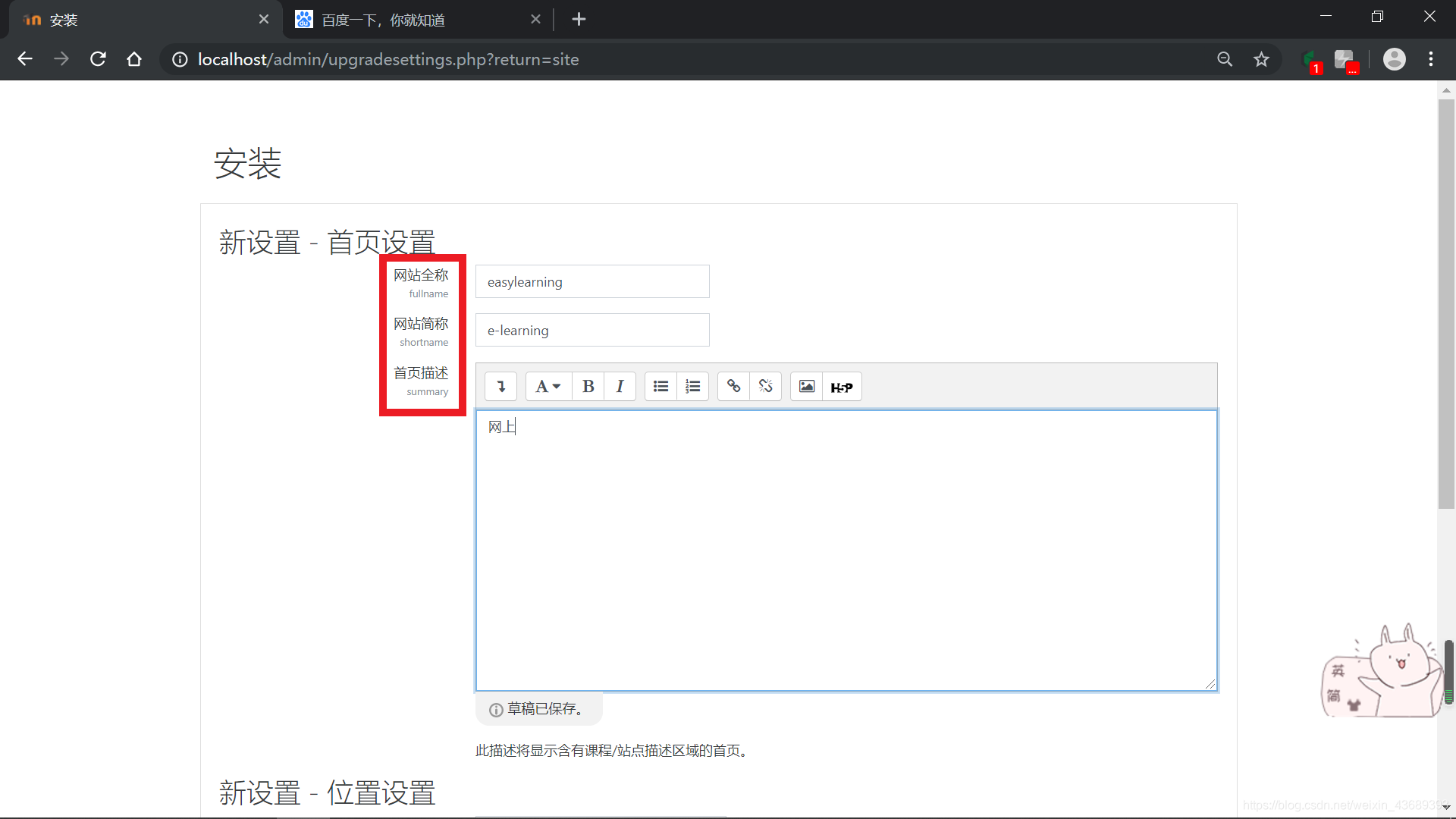Open a new browser tab
1456x819 pixels.
(x=579, y=20)
